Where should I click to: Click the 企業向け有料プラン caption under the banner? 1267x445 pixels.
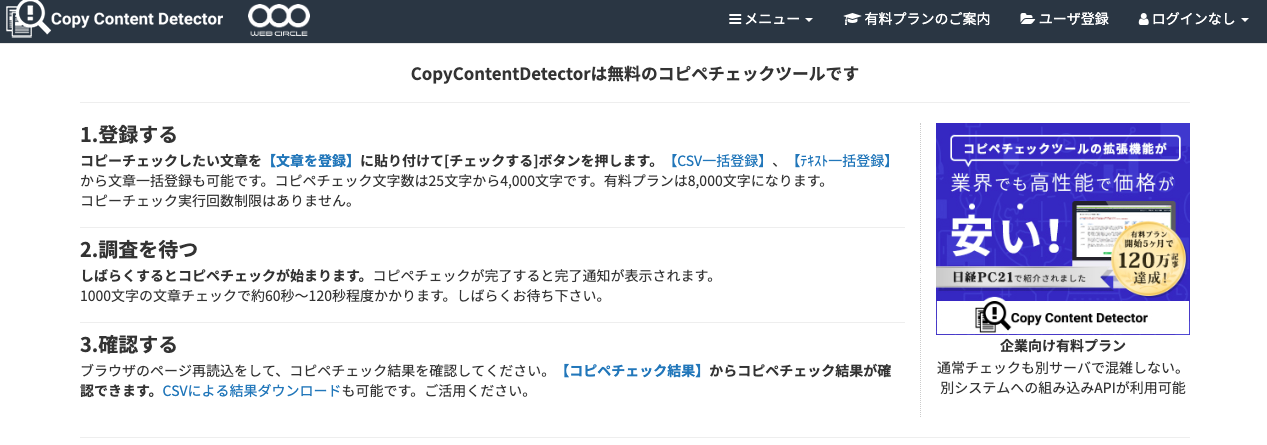coord(1062,346)
